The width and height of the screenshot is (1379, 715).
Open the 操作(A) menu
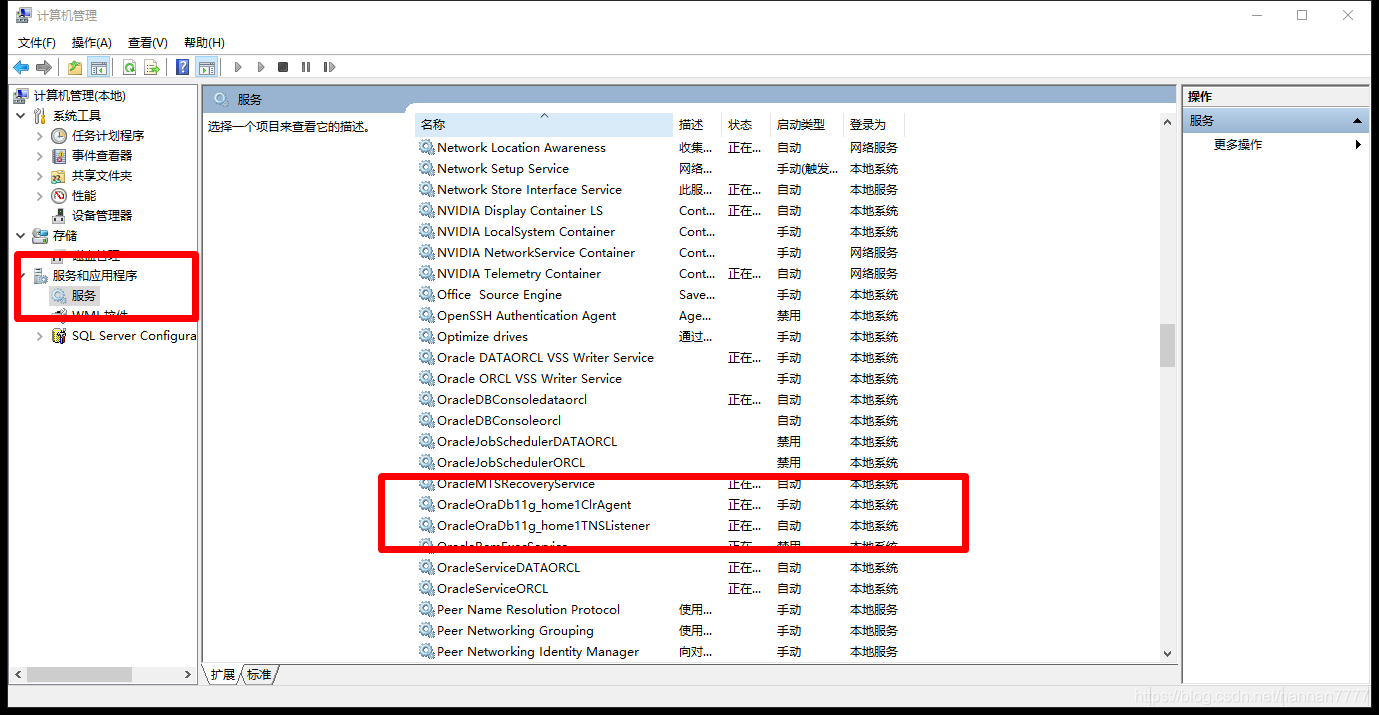click(x=92, y=42)
